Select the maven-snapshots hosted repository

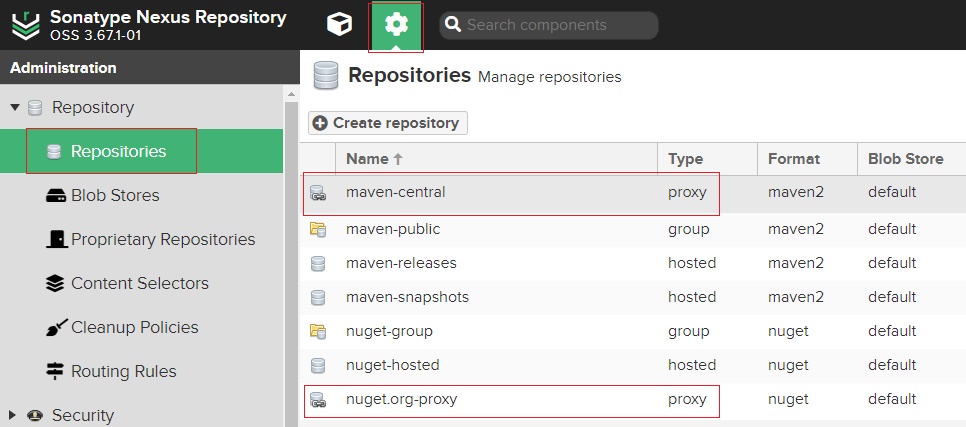(407, 298)
